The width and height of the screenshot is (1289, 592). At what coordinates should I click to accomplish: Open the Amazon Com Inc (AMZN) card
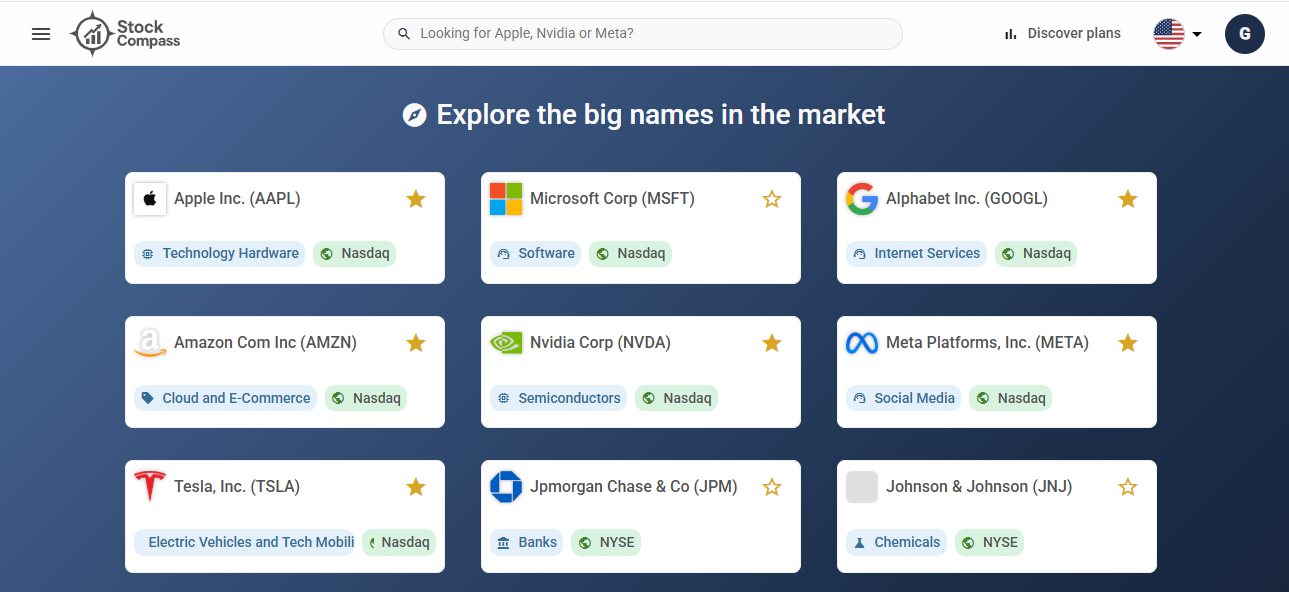pos(265,343)
